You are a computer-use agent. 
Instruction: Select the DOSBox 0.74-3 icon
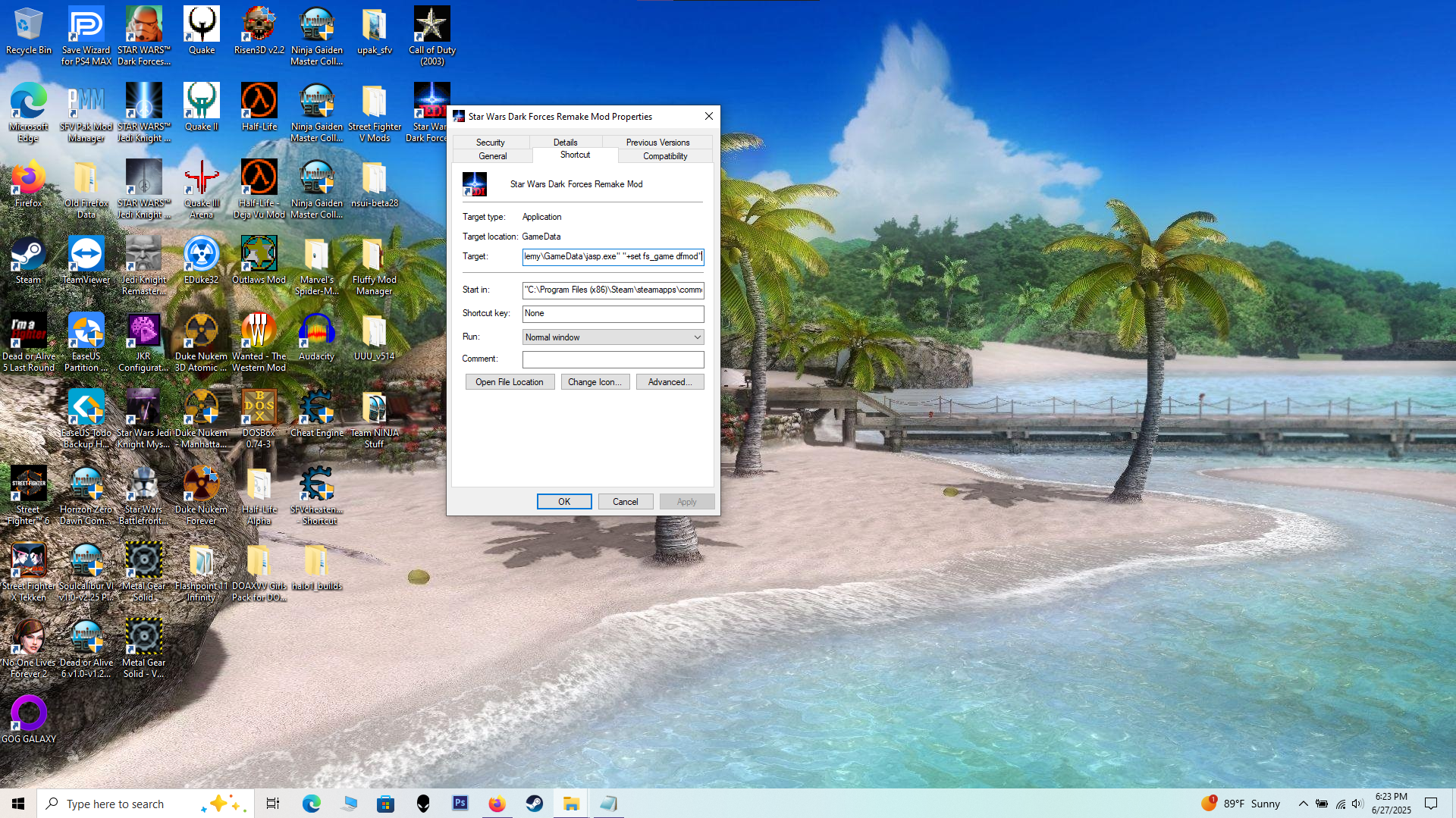click(x=259, y=419)
